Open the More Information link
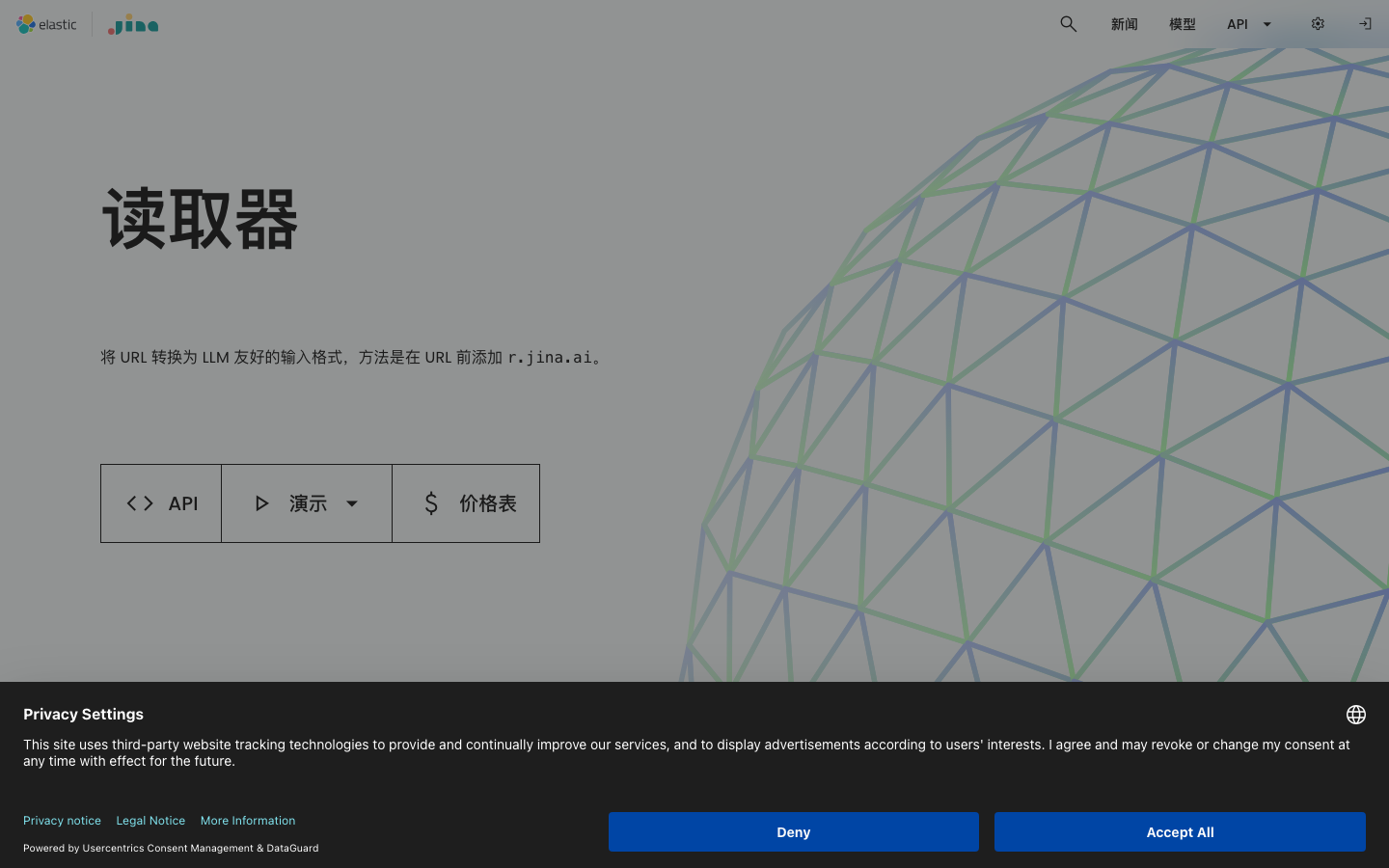 coord(248,821)
